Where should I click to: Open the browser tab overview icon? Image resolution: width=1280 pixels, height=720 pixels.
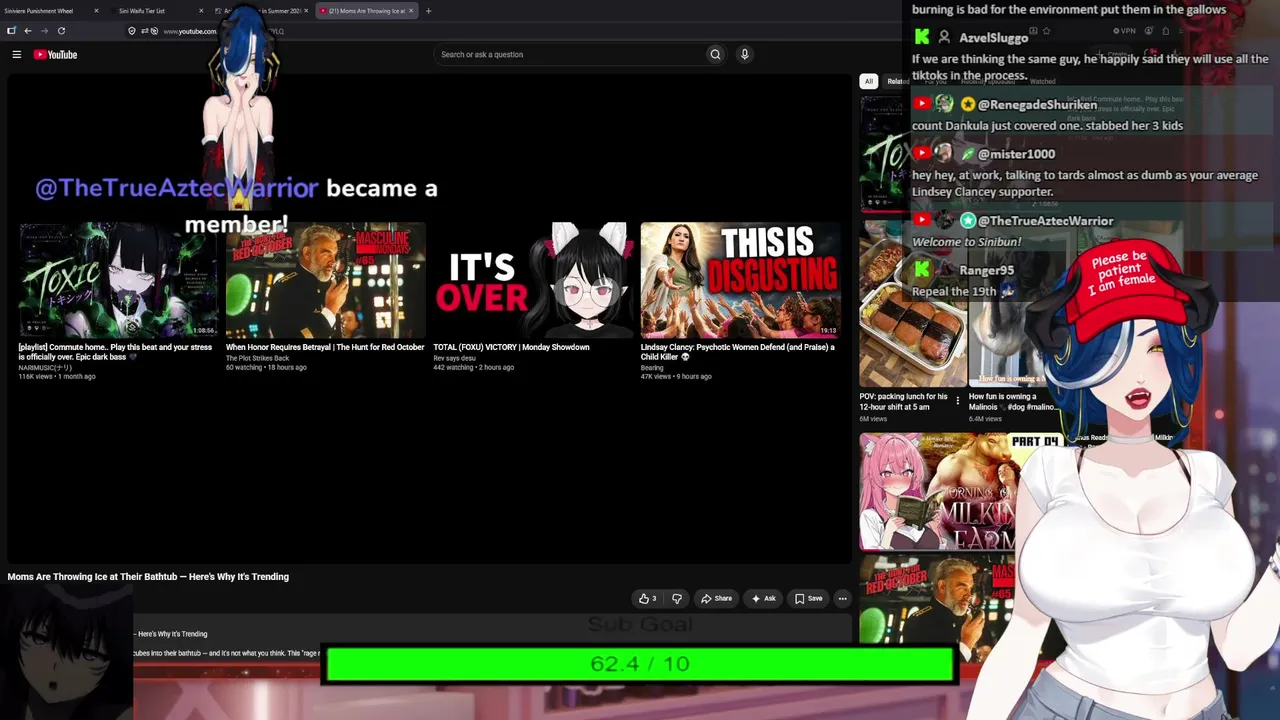pos(11,31)
